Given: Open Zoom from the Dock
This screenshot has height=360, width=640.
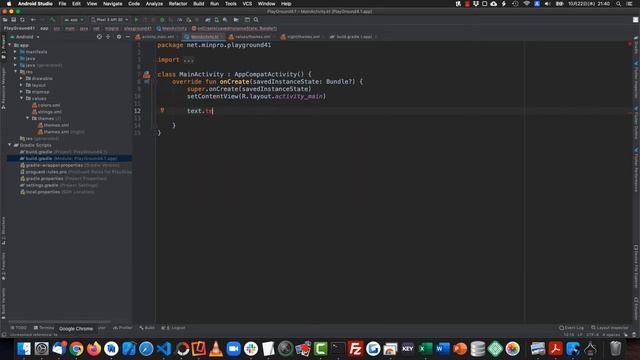Looking at the screenshot, I should pyautogui.click(x=233, y=349).
